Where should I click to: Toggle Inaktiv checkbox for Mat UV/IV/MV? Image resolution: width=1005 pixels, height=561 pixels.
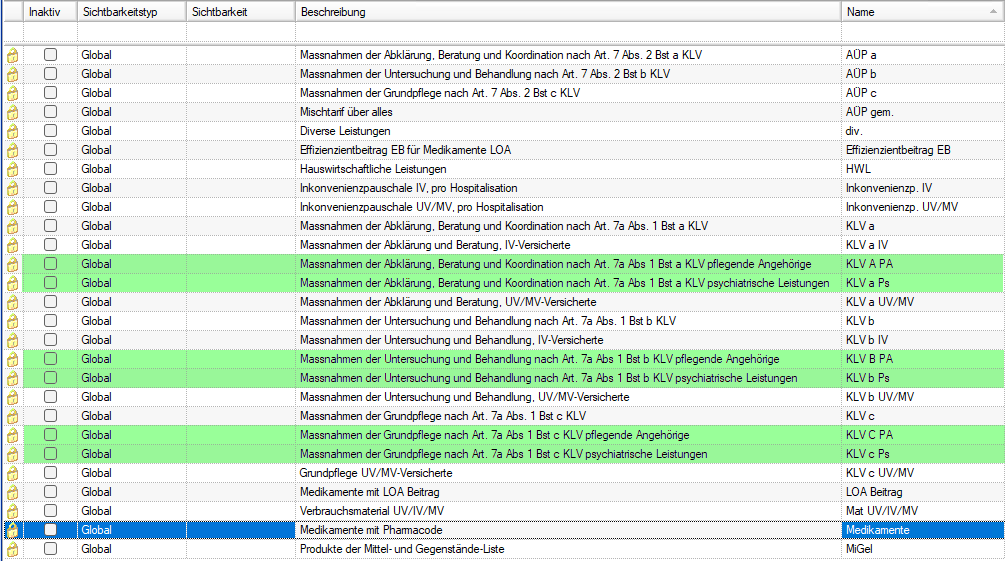[x=50, y=511]
